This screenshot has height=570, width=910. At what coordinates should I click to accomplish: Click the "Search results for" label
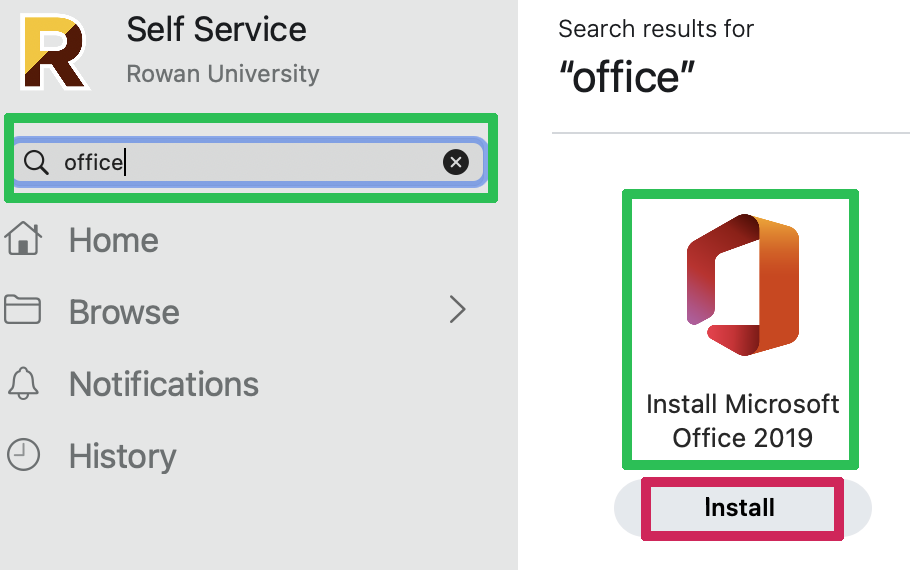pyautogui.click(x=656, y=29)
